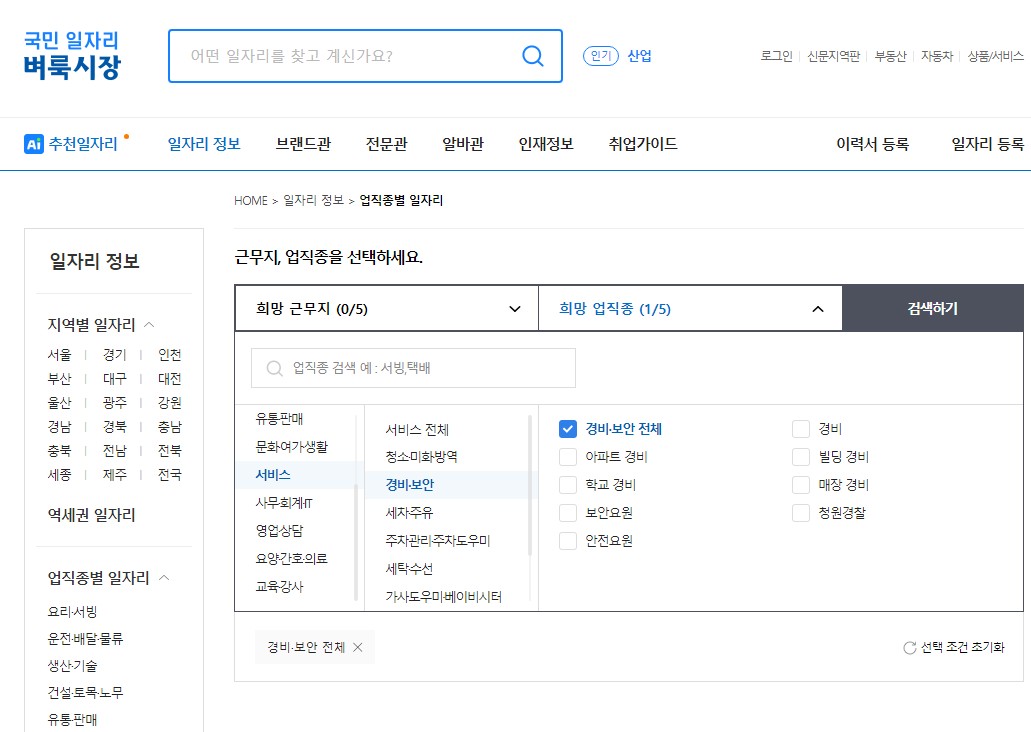The image size is (1031, 732).
Task: Expand the 희망 근무지 (0/5) dropdown
Action: point(387,308)
